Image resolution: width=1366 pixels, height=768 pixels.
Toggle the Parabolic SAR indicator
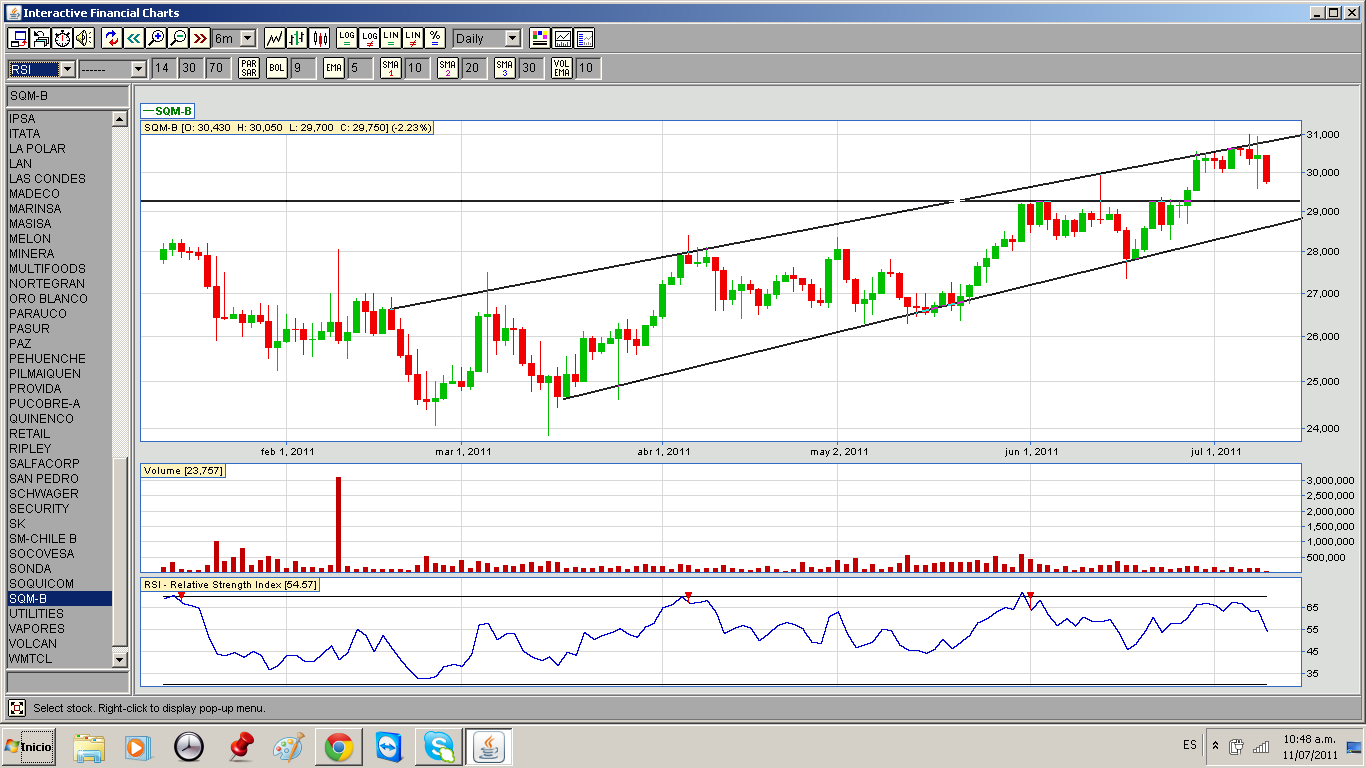coord(249,68)
